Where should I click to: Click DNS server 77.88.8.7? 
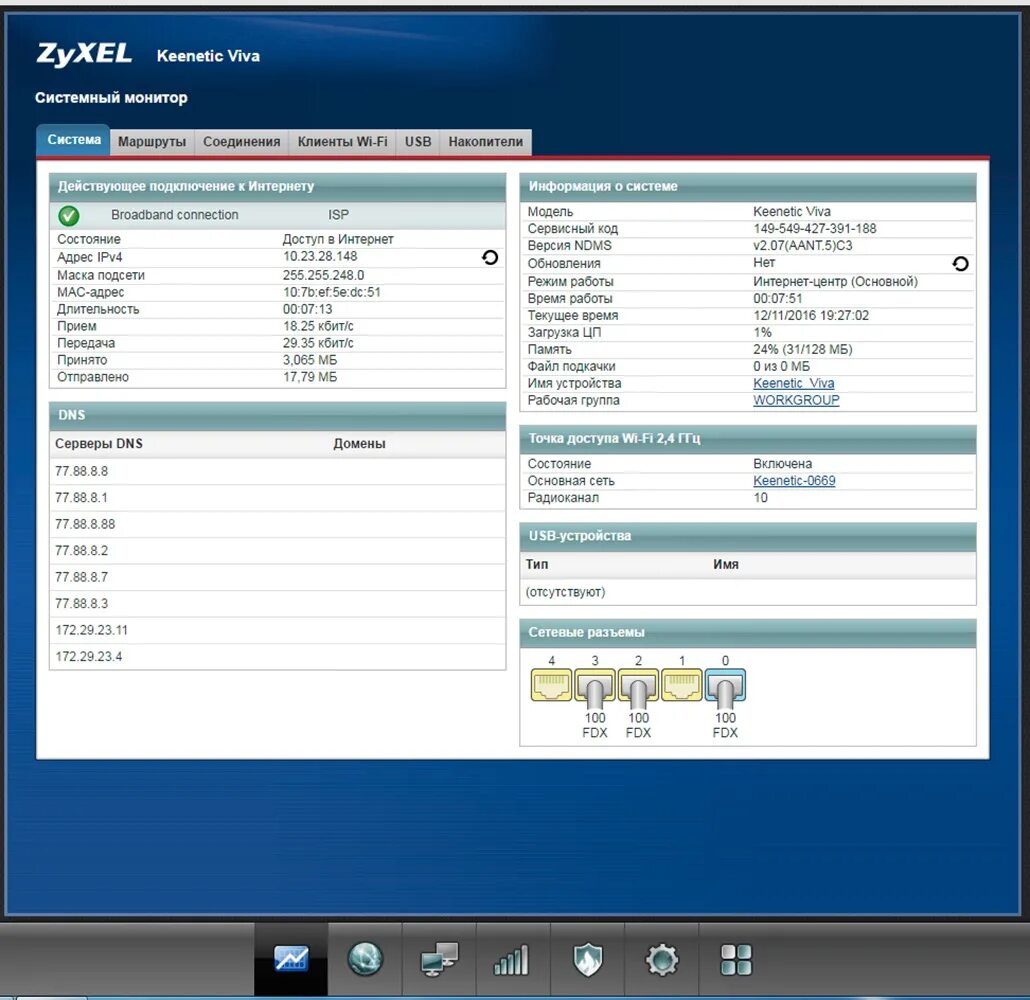point(81,577)
